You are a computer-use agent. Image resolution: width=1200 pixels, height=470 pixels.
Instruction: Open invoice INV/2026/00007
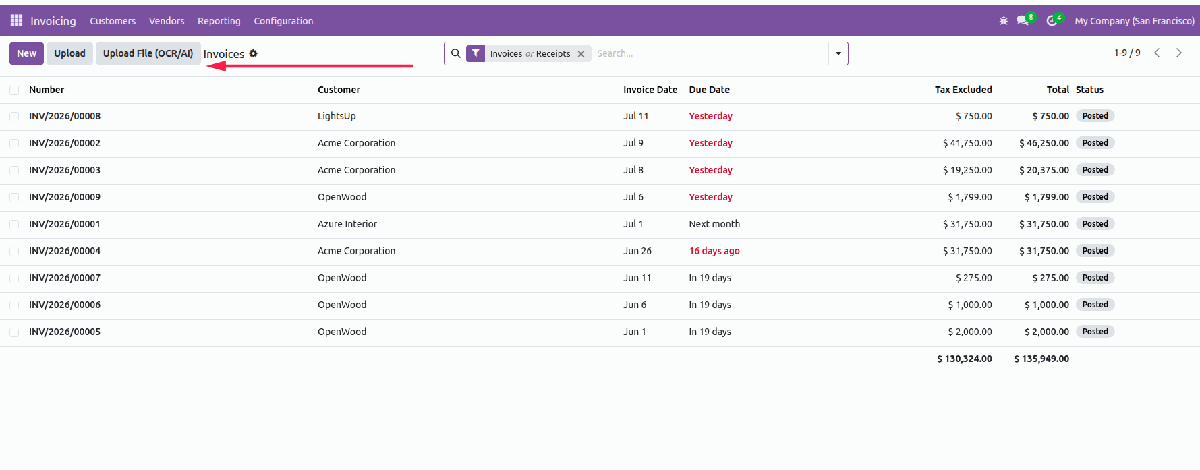pos(65,278)
